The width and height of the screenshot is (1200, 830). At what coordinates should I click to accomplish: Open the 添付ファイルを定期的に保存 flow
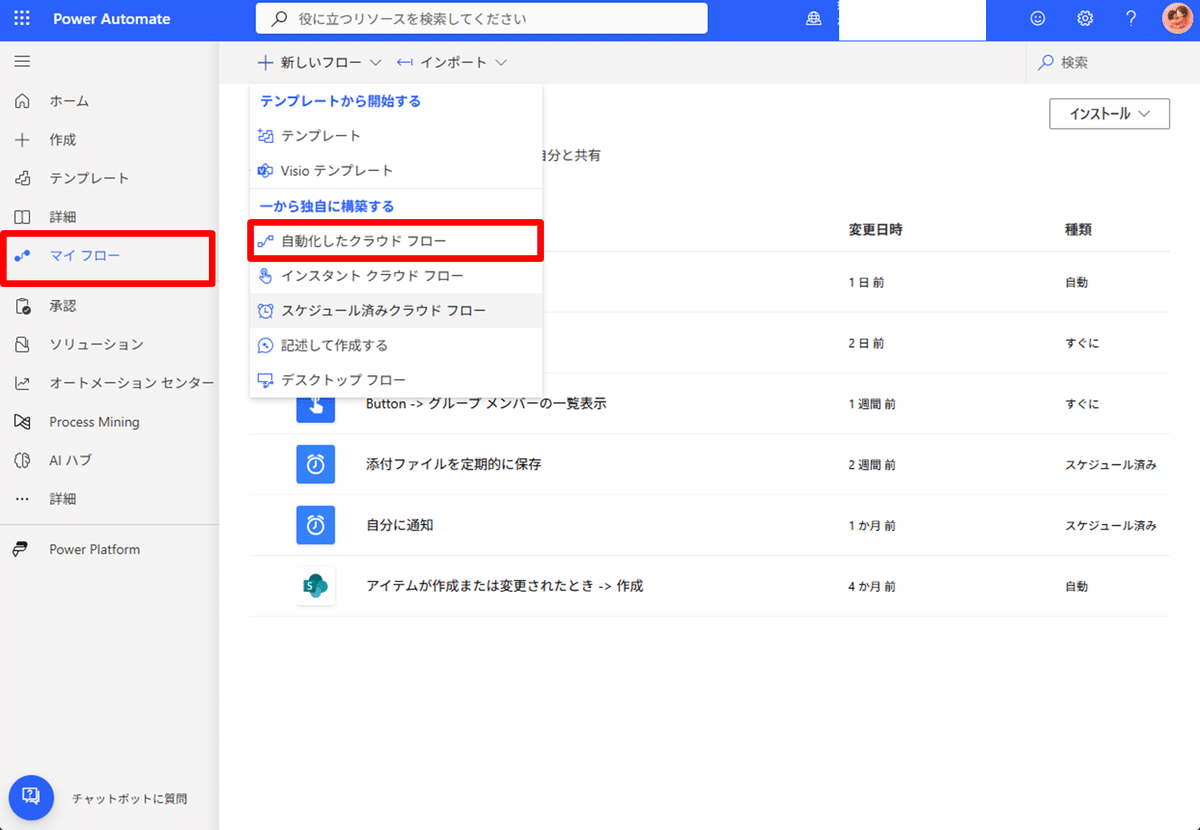[453, 464]
